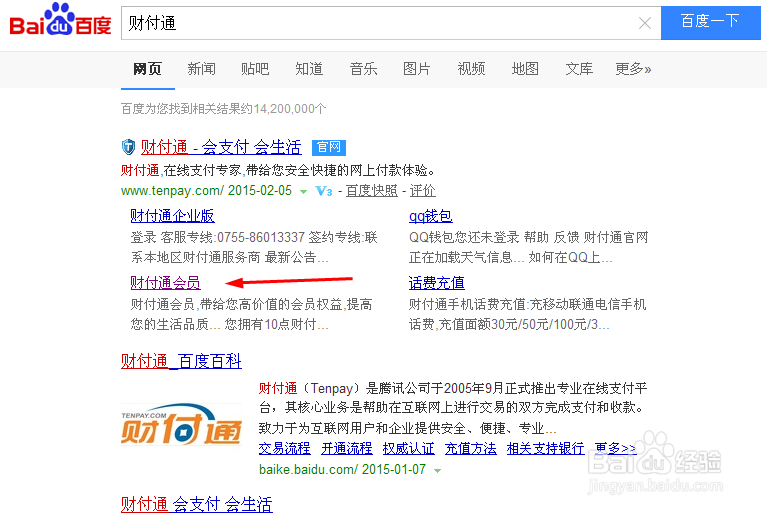Expand the 更多» menu
The height and width of the screenshot is (513, 767).
pyautogui.click(x=633, y=69)
